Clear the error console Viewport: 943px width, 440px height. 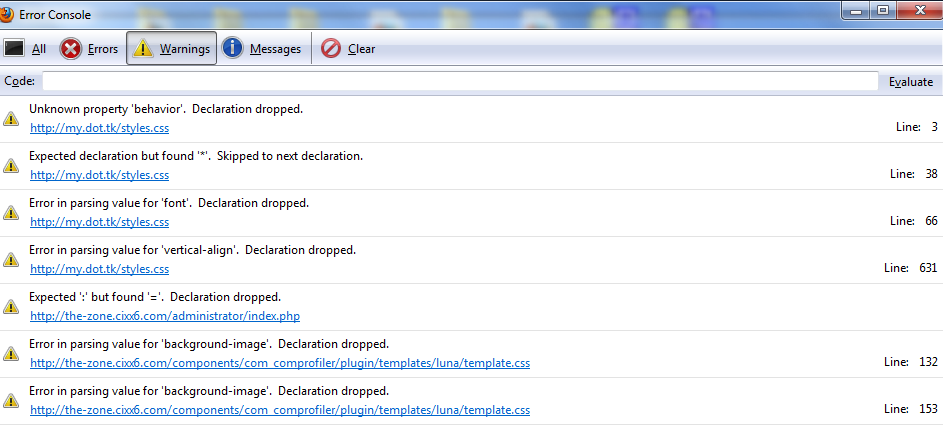(348, 49)
